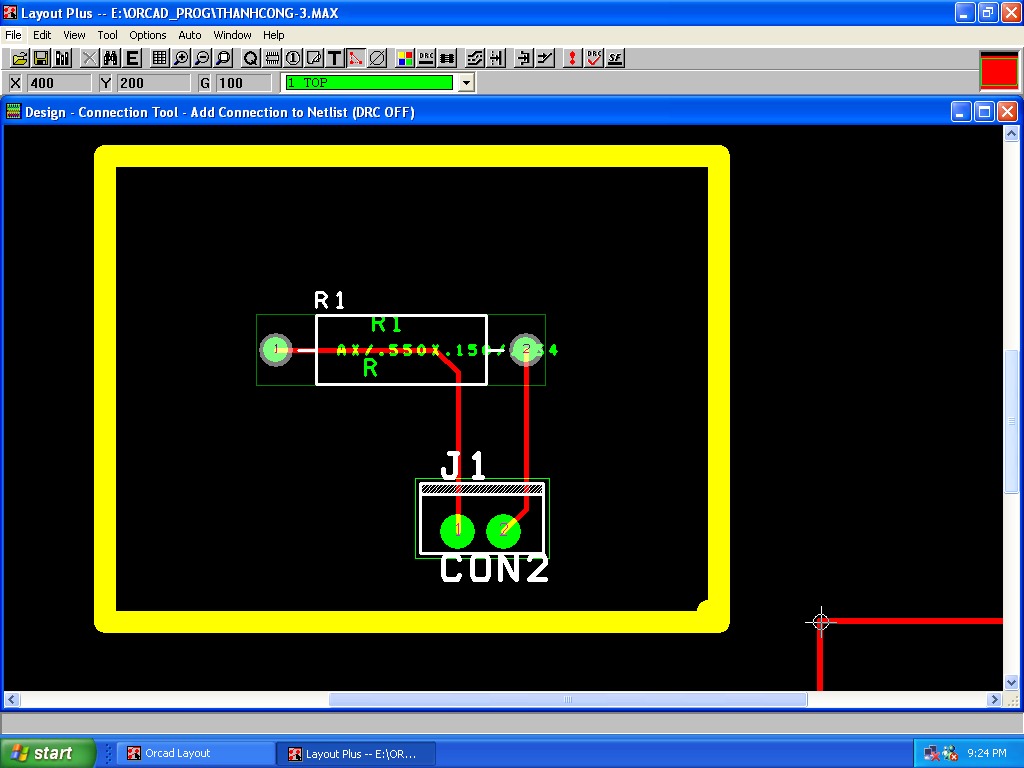Open the View menu
The width and height of the screenshot is (1024, 768).
(x=74, y=35)
